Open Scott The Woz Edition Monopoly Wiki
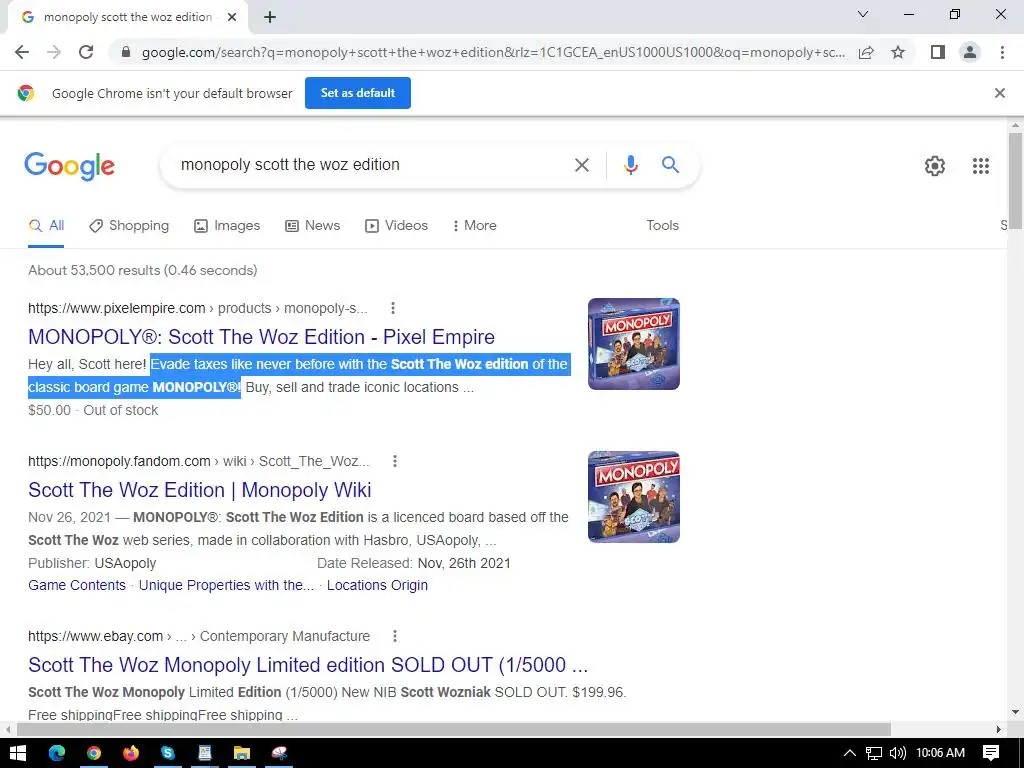The image size is (1024, 768). pyautogui.click(x=199, y=490)
